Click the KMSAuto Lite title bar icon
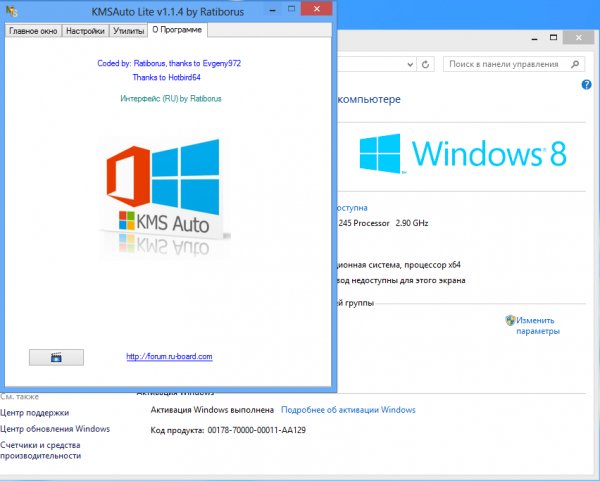The width and height of the screenshot is (600, 481). pyautogui.click(x=12, y=11)
